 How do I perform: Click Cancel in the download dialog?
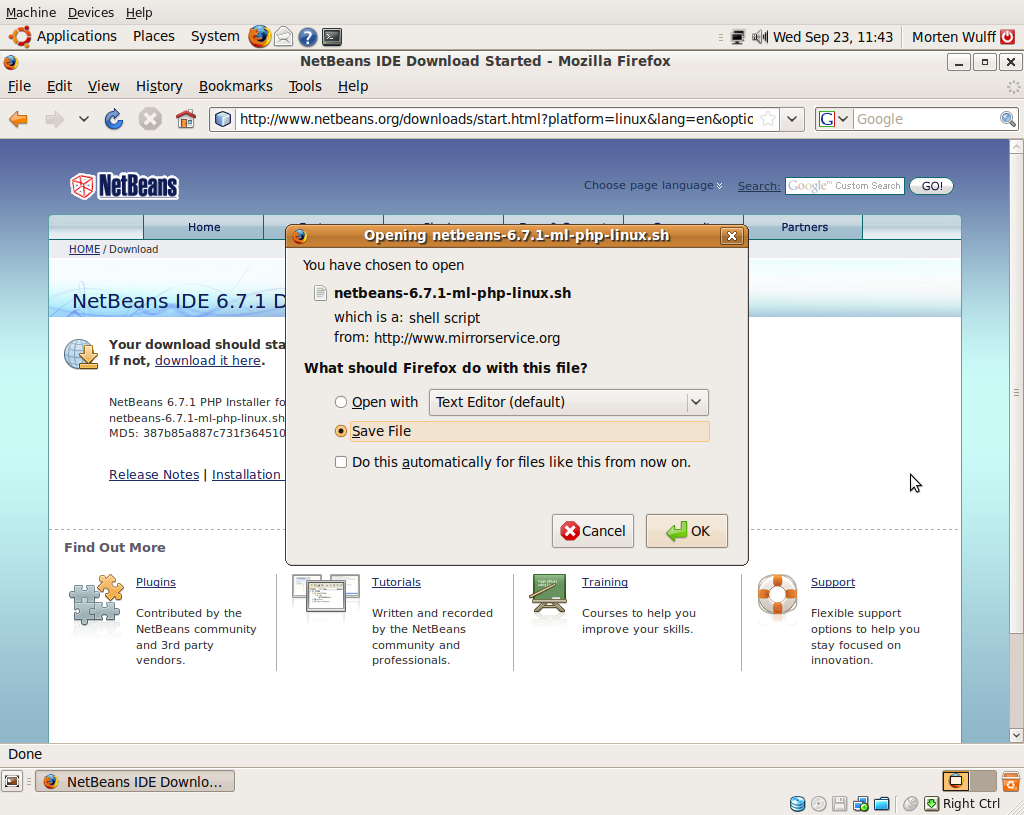592,531
